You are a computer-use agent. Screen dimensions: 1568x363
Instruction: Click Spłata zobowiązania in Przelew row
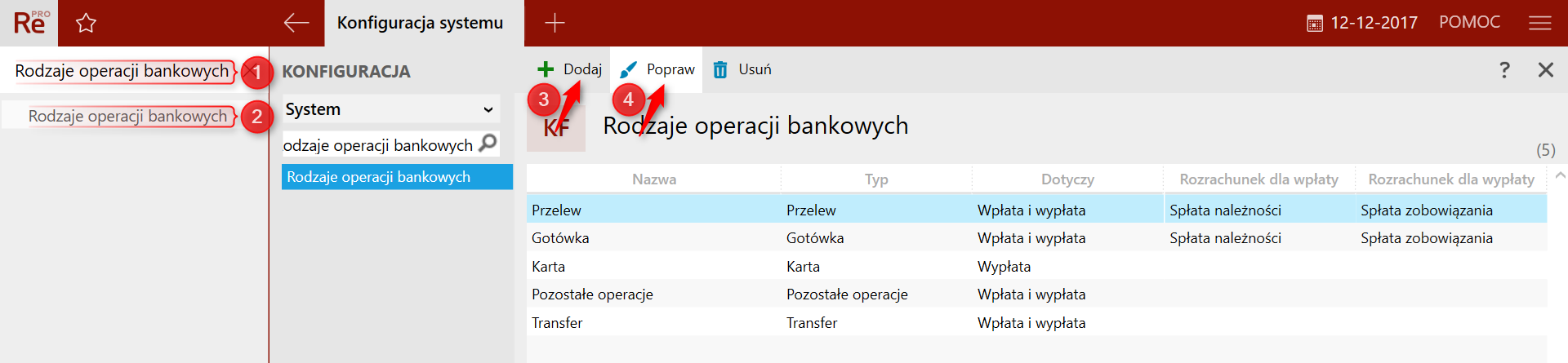[x=1427, y=210]
